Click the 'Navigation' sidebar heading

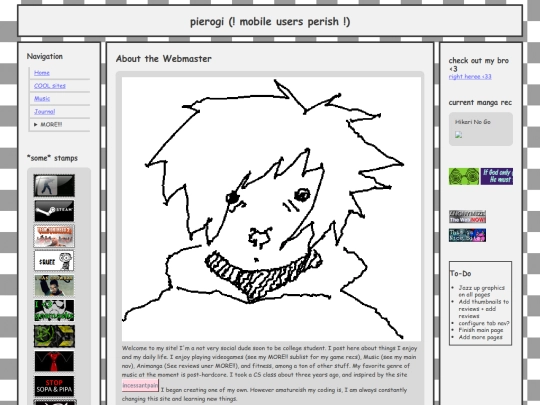pyautogui.click(x=45, y=56)
